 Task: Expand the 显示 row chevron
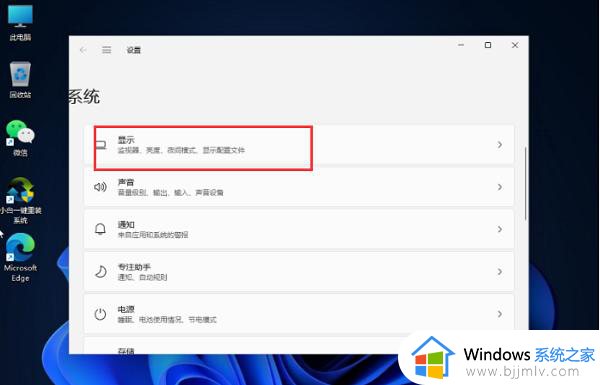point(500,145)
